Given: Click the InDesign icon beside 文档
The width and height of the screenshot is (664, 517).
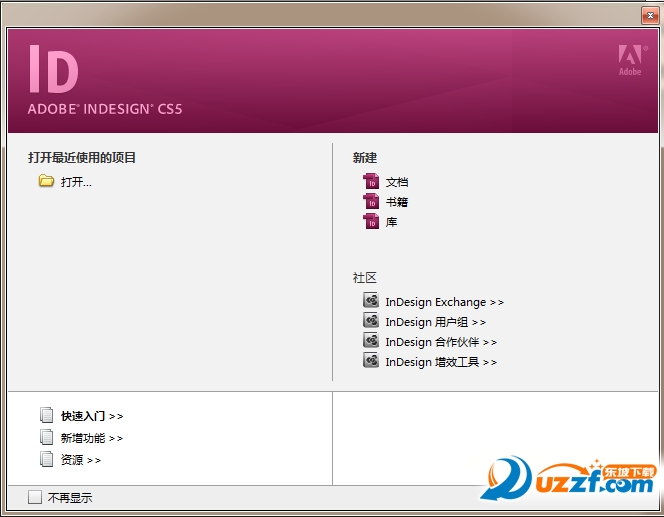Looking at the screenshot, I should (371, 181).
